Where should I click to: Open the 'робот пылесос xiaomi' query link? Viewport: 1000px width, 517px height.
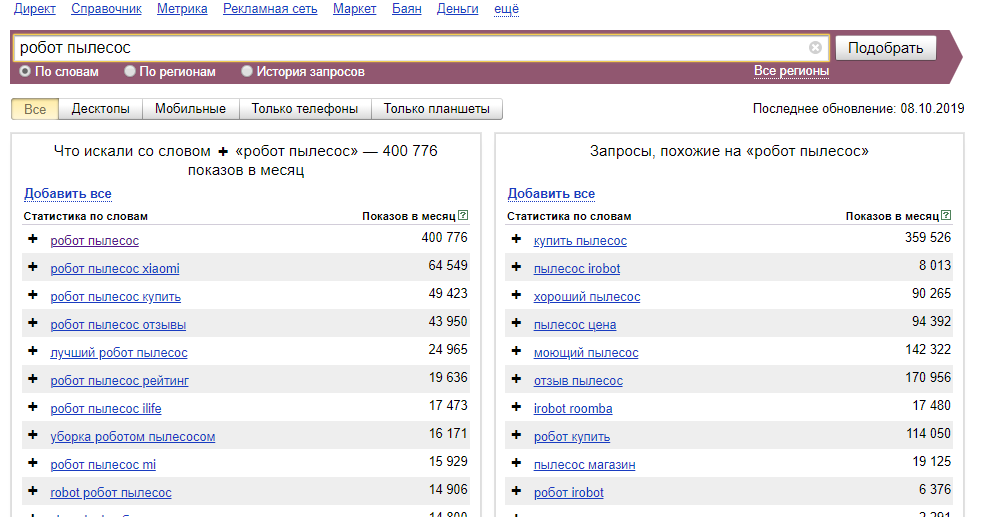pyautogui.click(x=115, y=268)
